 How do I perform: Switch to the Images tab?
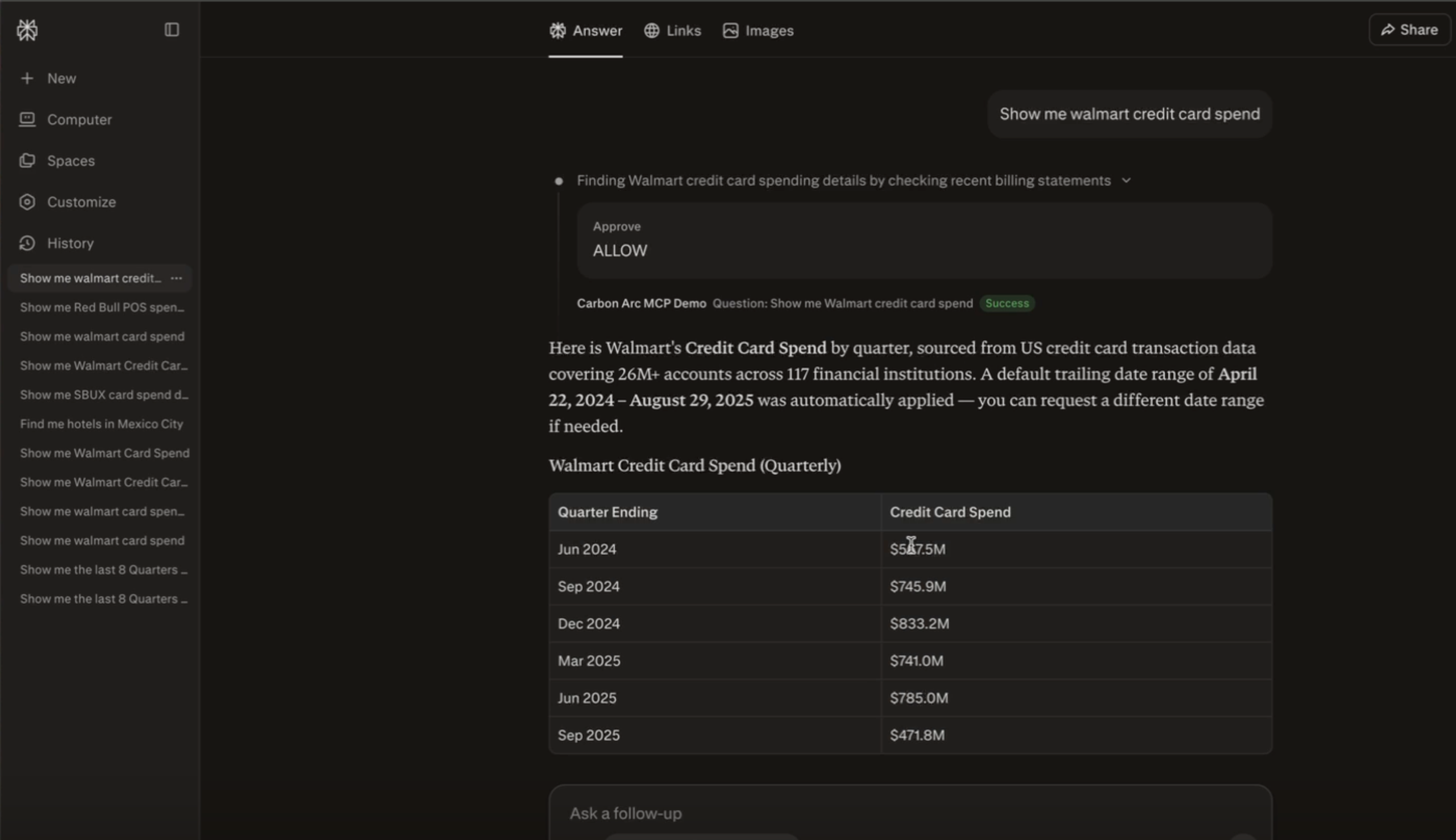[x=758, y=31]
